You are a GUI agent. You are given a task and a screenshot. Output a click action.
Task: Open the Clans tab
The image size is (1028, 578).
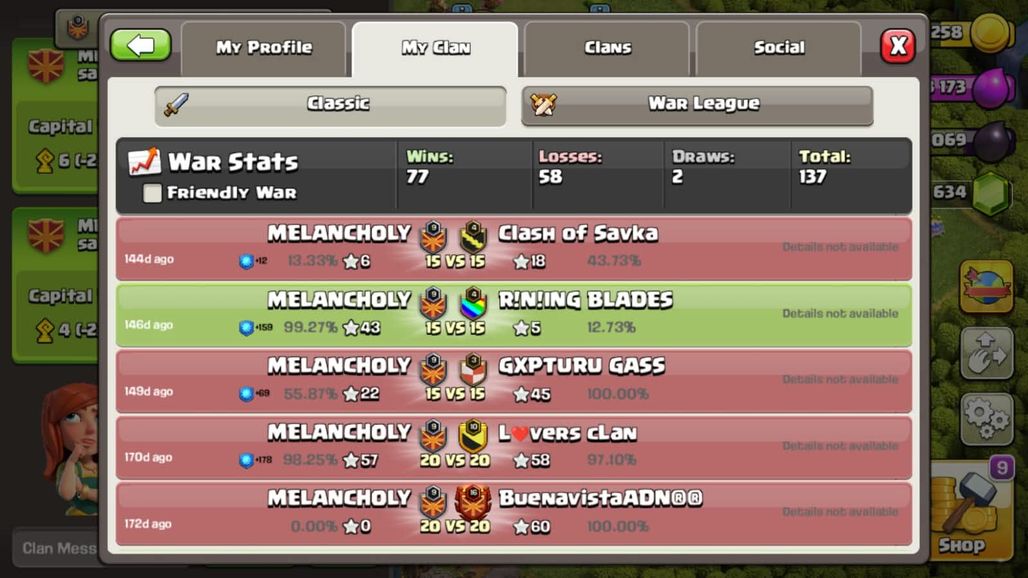(607, 48)
